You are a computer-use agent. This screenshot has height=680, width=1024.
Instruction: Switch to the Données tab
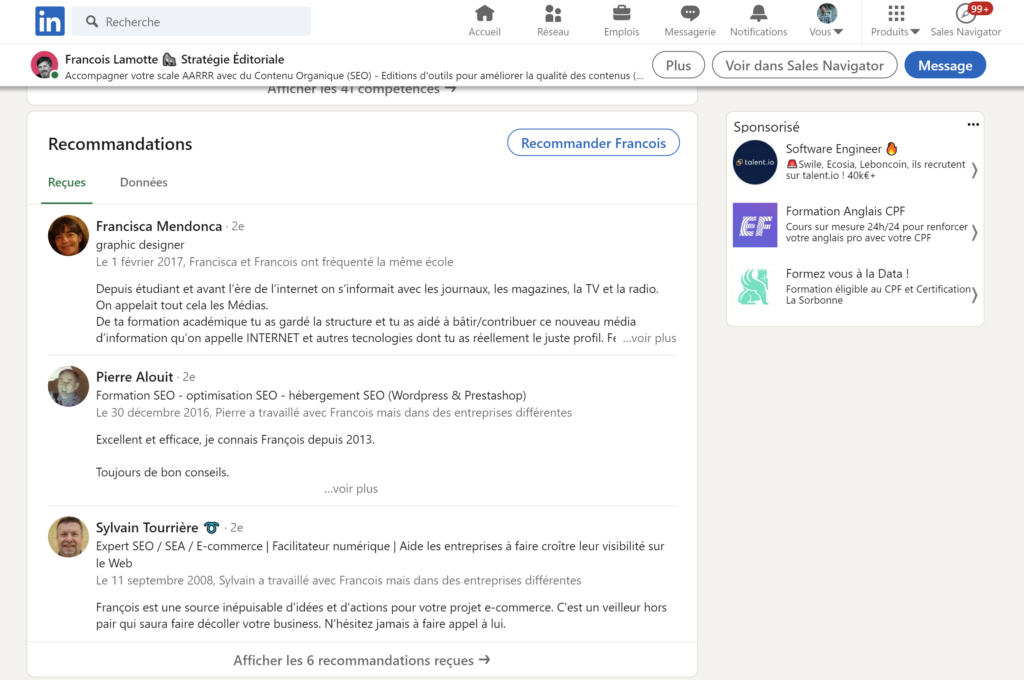pyautogui.click(x=144, y=182)
